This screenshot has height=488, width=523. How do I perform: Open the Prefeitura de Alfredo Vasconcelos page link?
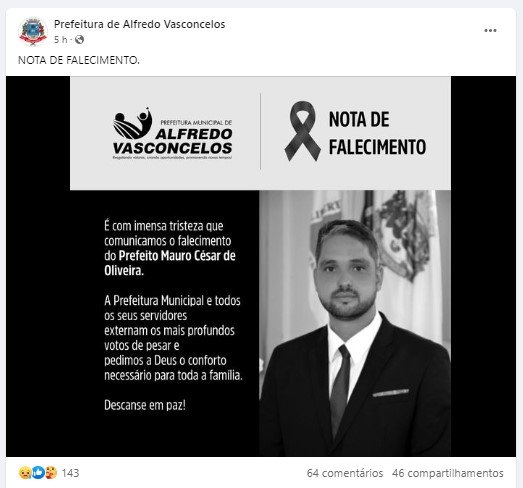(139, 24)
